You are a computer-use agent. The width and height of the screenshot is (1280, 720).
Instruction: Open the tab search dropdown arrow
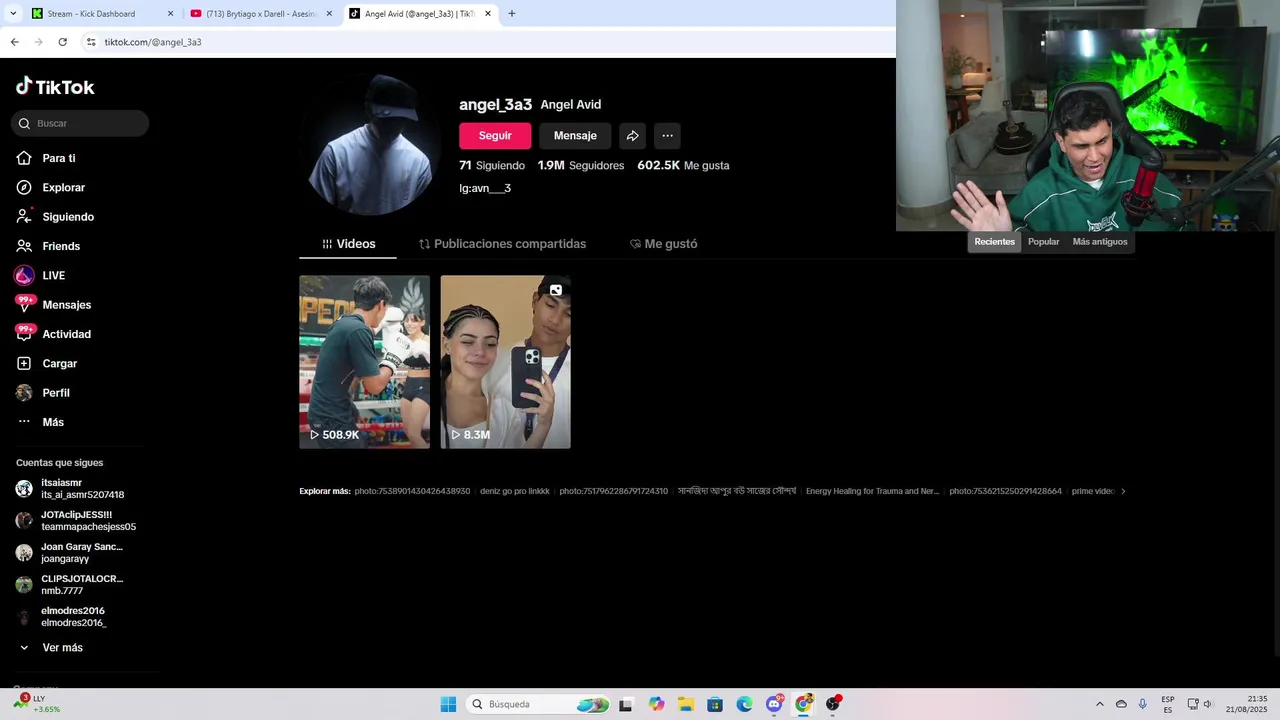tap(13, 14)
